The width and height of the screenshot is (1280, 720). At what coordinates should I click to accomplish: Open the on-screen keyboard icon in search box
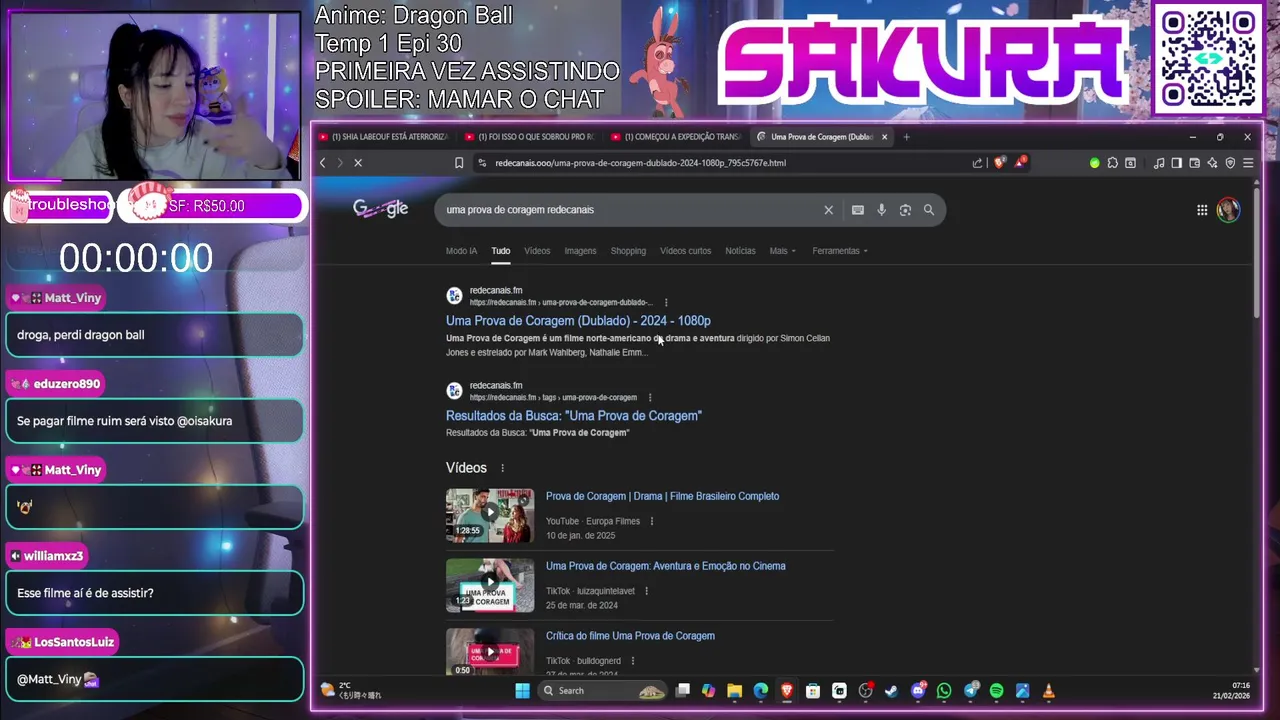click(857, 210)
